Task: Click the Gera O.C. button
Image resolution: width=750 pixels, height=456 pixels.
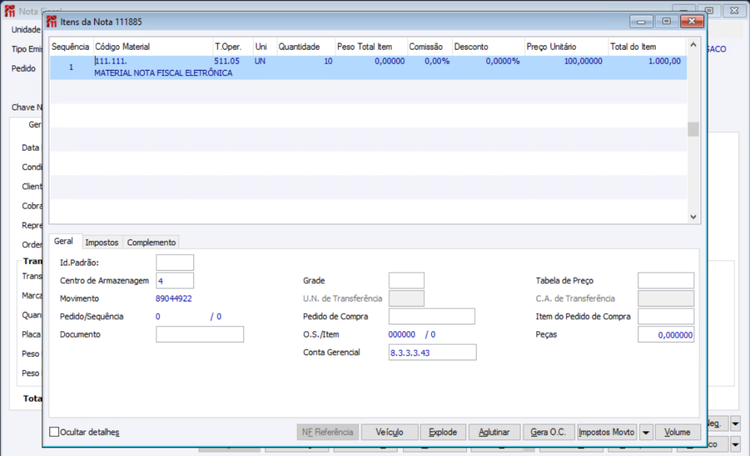Action: point(548,432)
